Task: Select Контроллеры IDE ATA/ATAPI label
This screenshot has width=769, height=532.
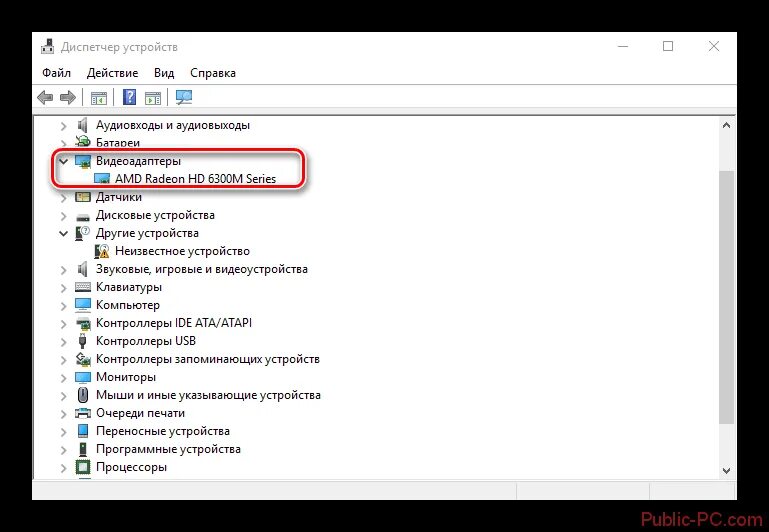Action: 174,323
